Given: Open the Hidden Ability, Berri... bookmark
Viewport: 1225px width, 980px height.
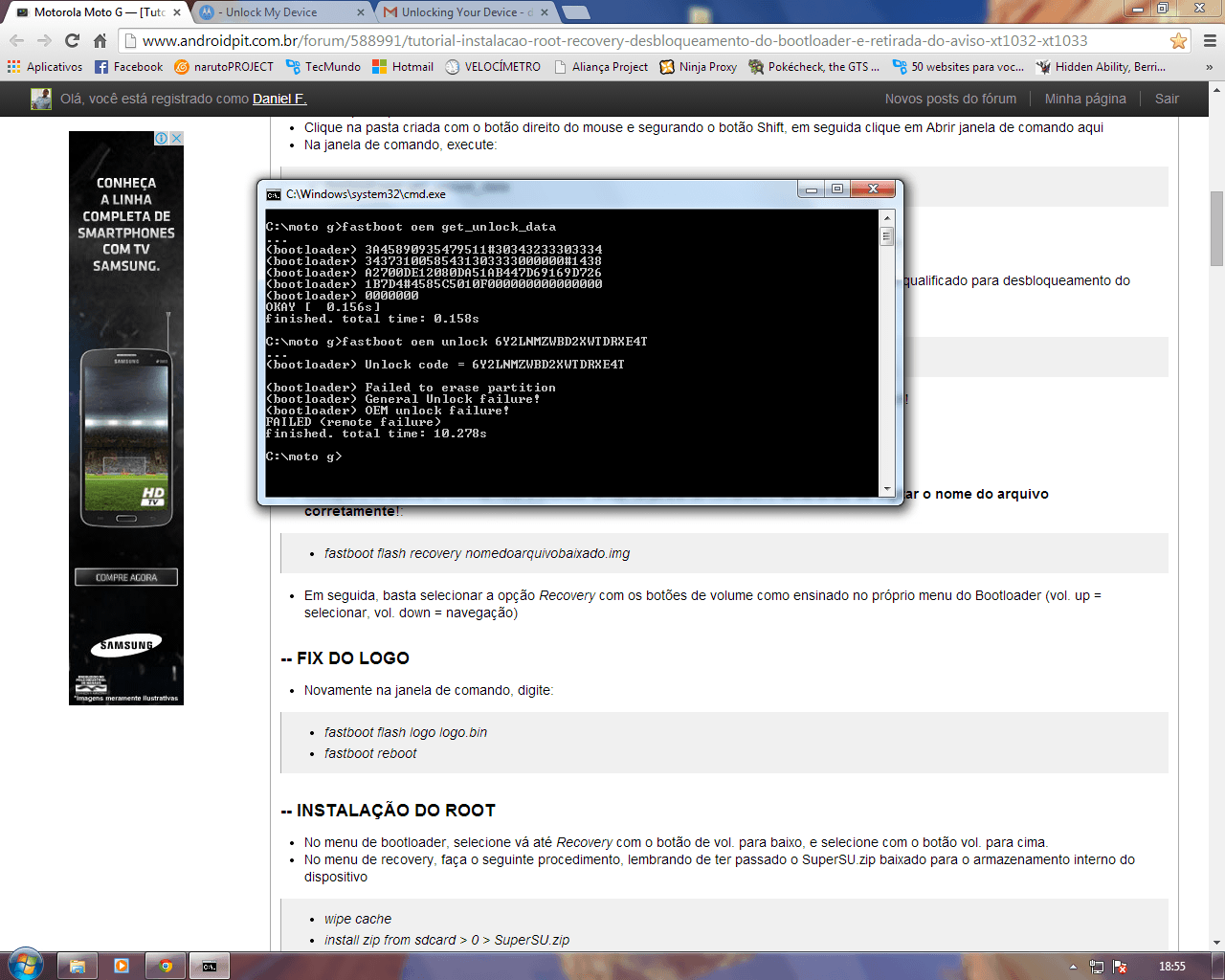Looking at the screenshot, I should point(1102,67).
